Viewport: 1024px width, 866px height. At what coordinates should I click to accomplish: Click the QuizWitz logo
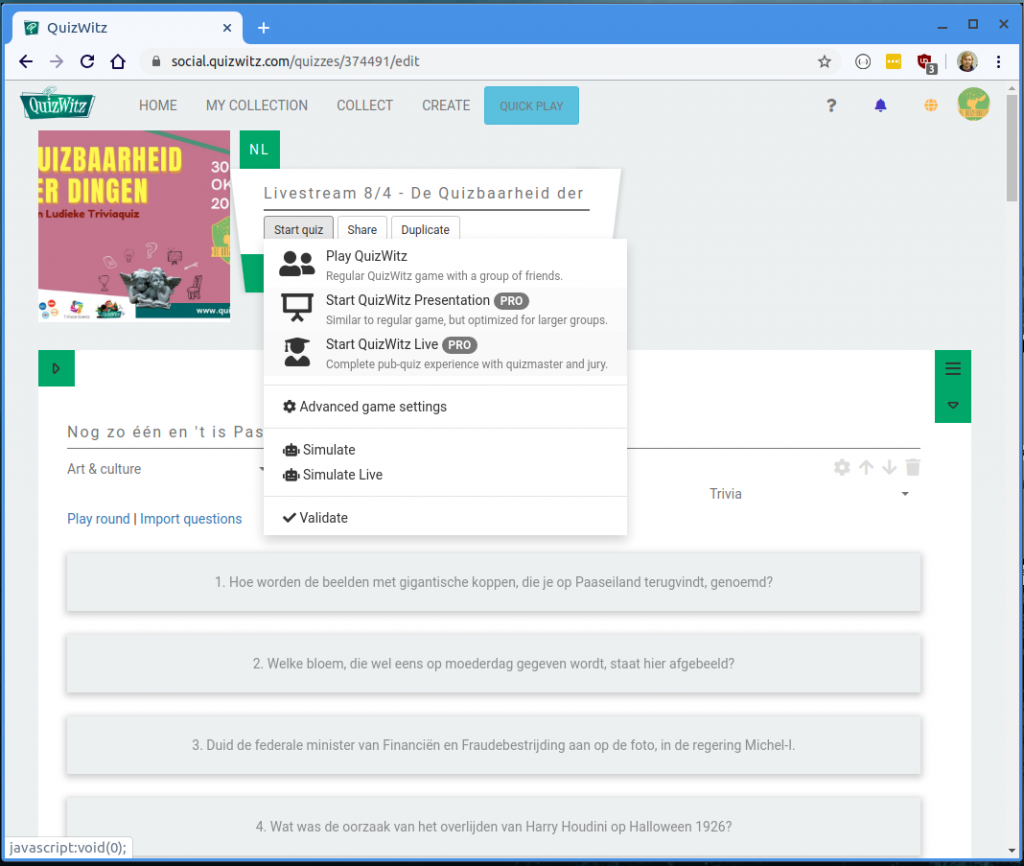pos(57,104)
